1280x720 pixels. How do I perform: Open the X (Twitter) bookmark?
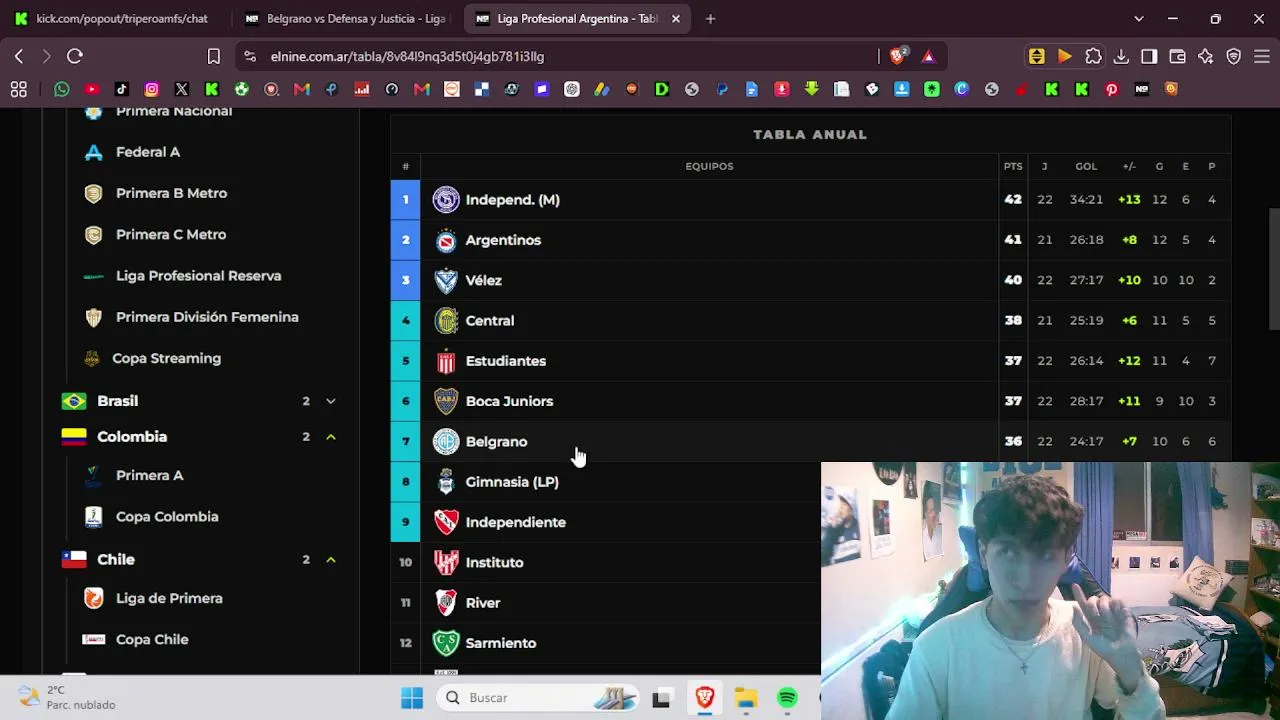click(x=182, y=89)
